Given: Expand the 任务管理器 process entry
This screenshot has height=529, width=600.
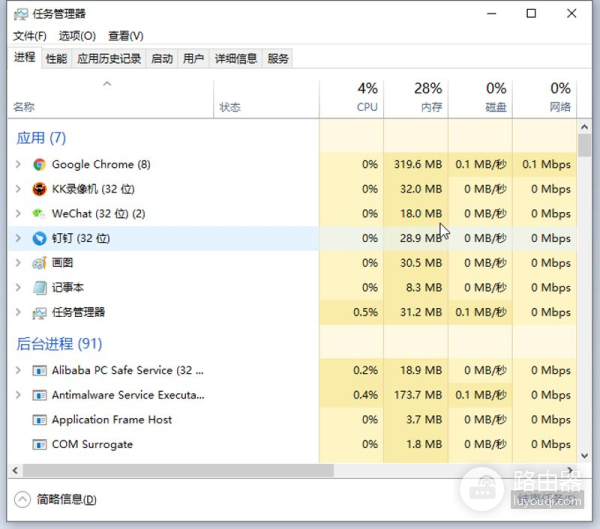Looking at the screenshot, I should point(18,312).
